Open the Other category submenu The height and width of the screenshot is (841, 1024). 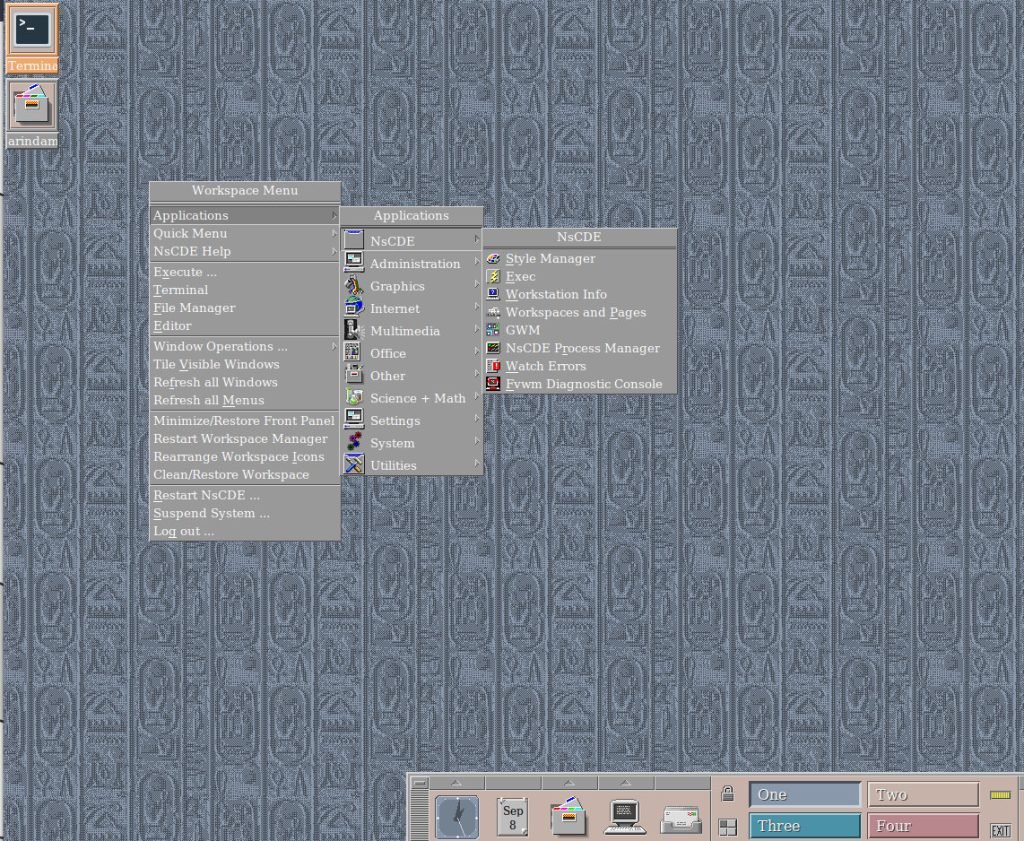[x=411, y=376]
